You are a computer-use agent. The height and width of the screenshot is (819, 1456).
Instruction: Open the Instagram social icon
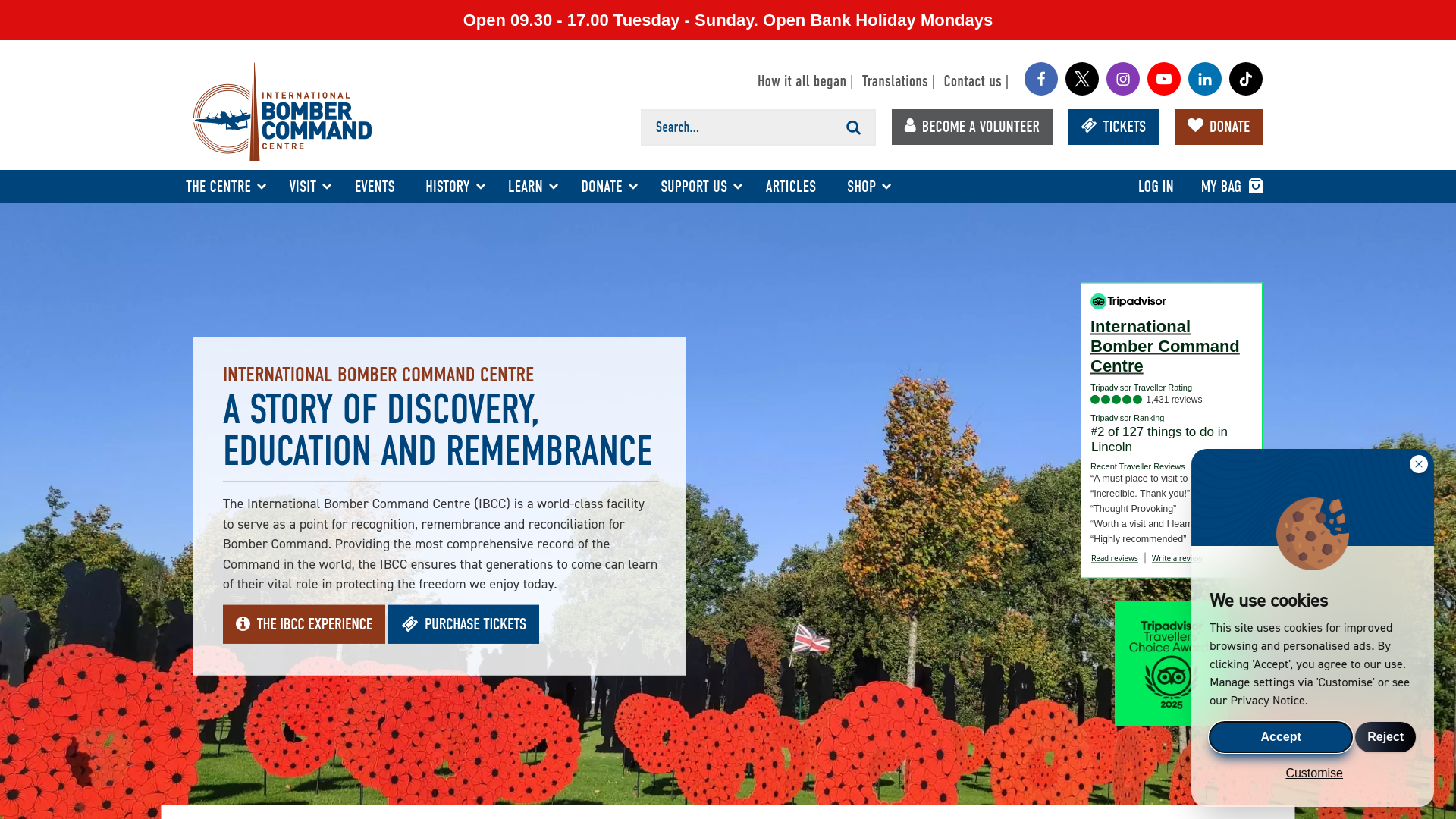point(1122,79)
